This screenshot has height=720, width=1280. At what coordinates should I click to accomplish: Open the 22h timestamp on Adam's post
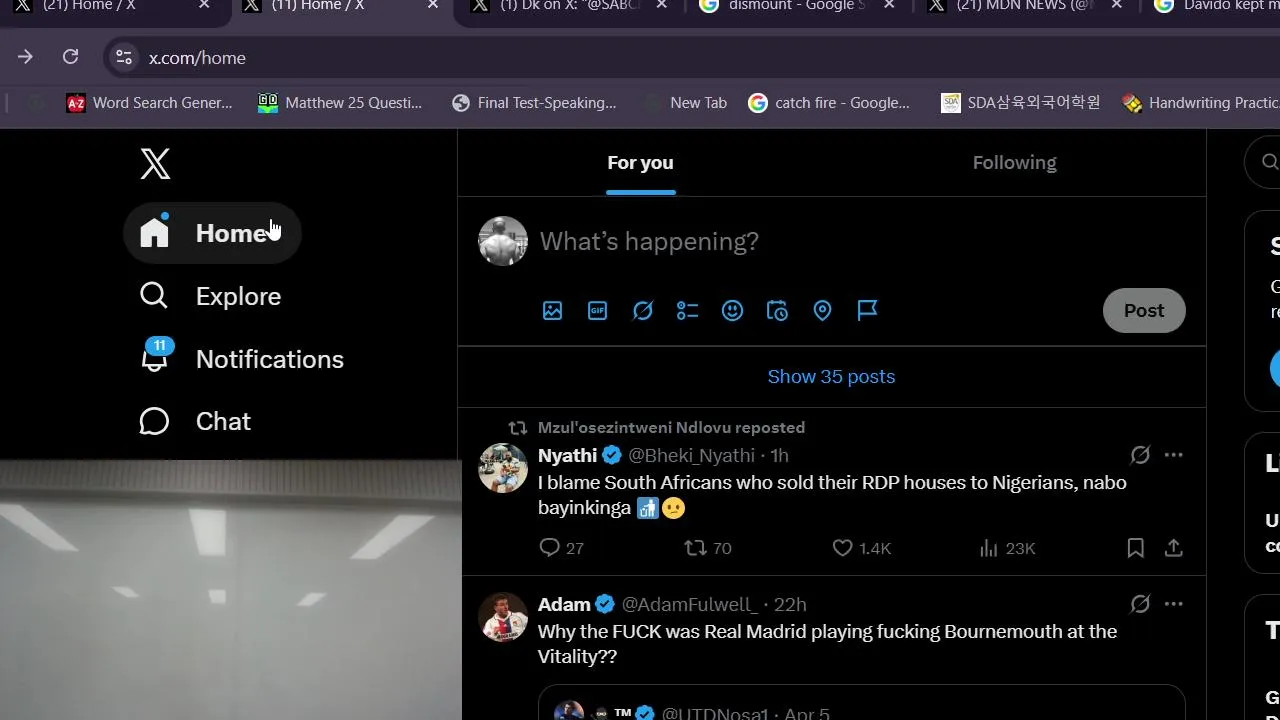[790, 605]
